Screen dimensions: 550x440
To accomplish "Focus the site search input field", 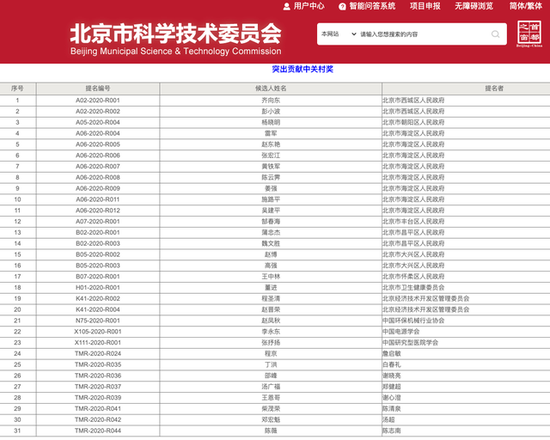I will [x=424, y=34].
